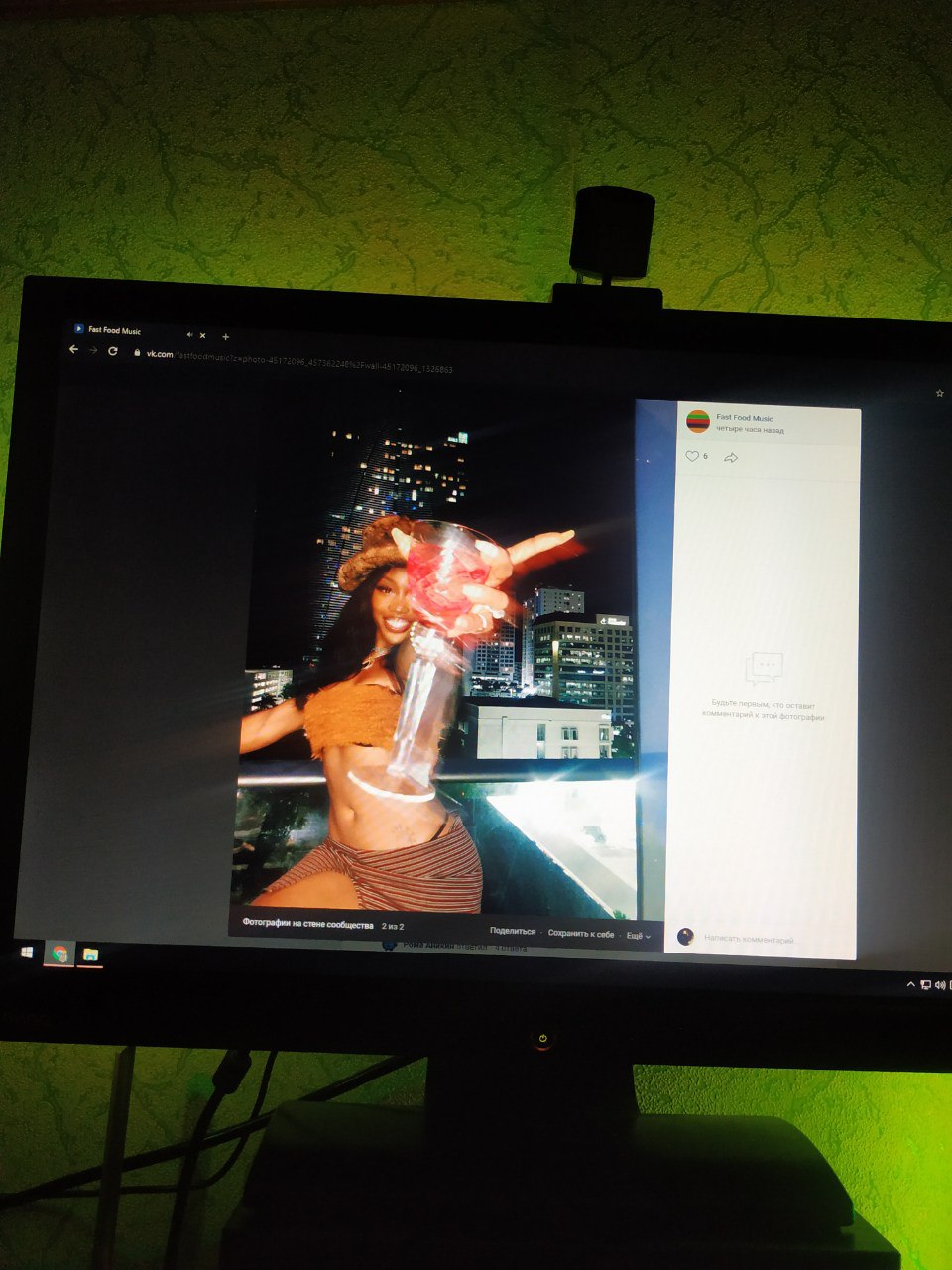Click the empty comments speech bubble icon
The image size is (952, 1270).
tap(764, 669)
